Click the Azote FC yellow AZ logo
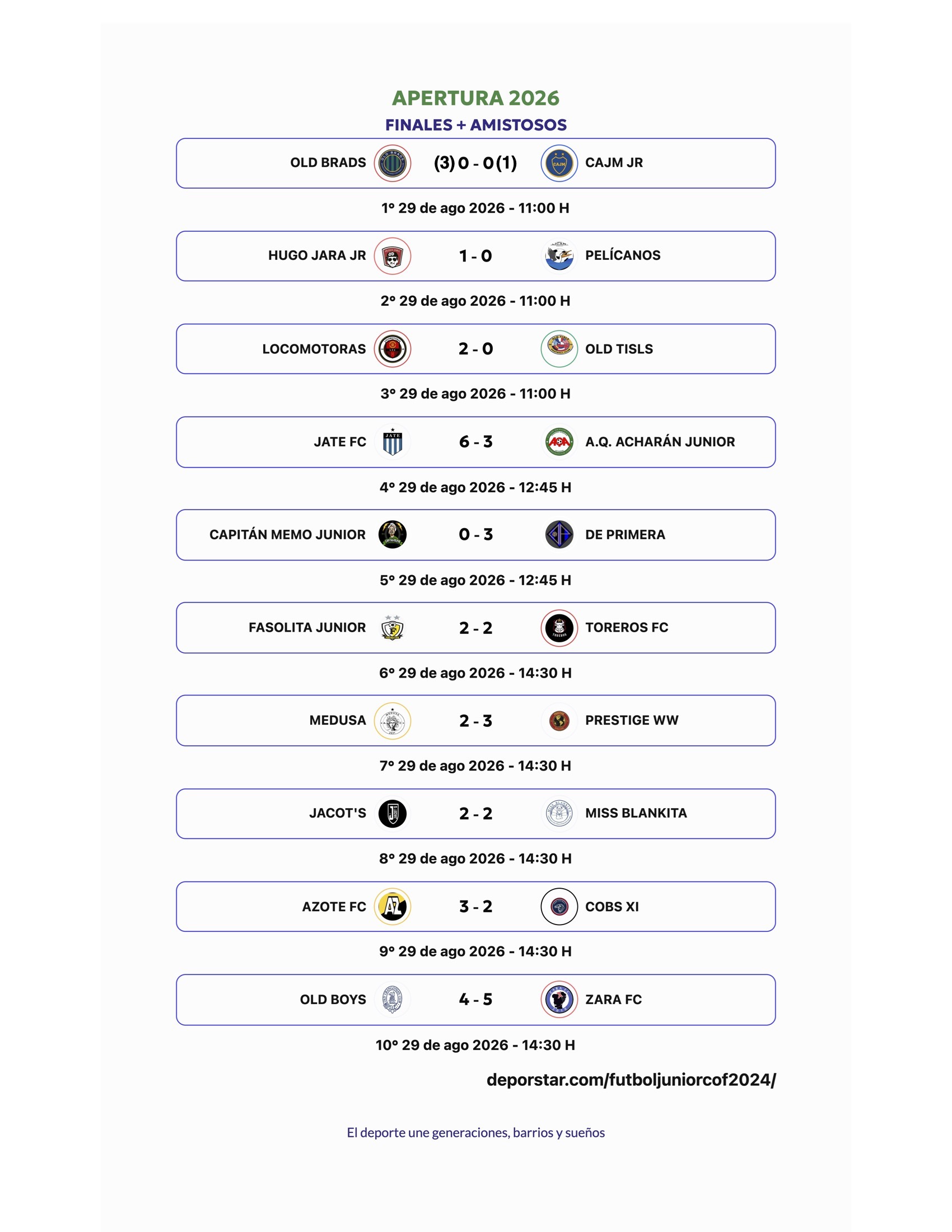Image resolution: width=952 pixels, height=1232 pixels. point(392,907)
